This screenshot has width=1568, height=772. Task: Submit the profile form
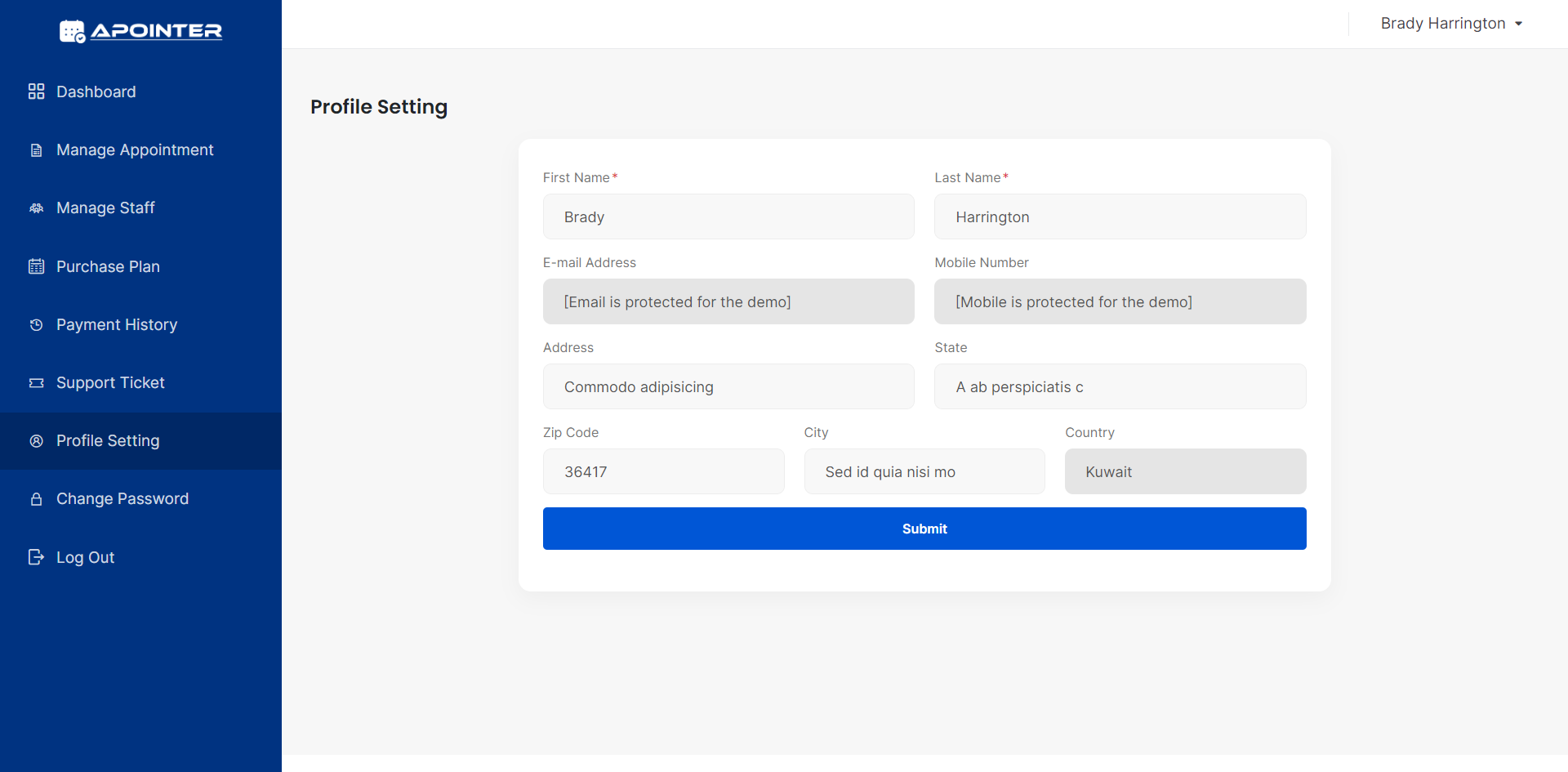click(x=924, y=529)
